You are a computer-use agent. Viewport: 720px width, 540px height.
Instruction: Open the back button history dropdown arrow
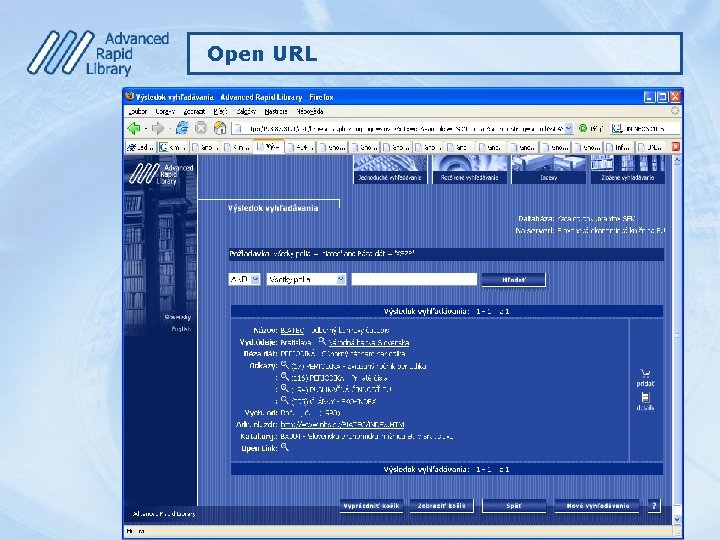coord(146,129)
